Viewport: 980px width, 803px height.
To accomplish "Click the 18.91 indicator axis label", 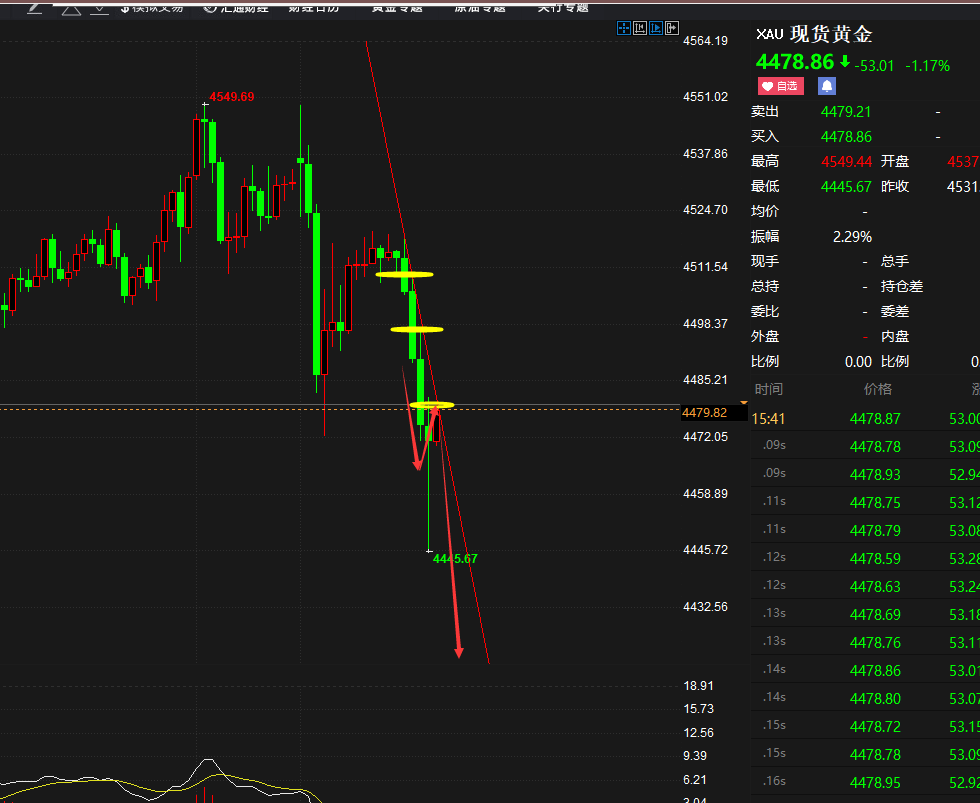I will (x=698, y=686).
